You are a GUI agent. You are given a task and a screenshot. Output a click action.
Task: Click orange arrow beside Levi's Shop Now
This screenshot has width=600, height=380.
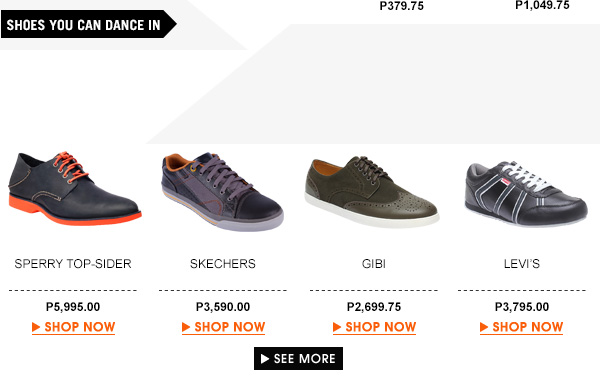tap(484, 327)
